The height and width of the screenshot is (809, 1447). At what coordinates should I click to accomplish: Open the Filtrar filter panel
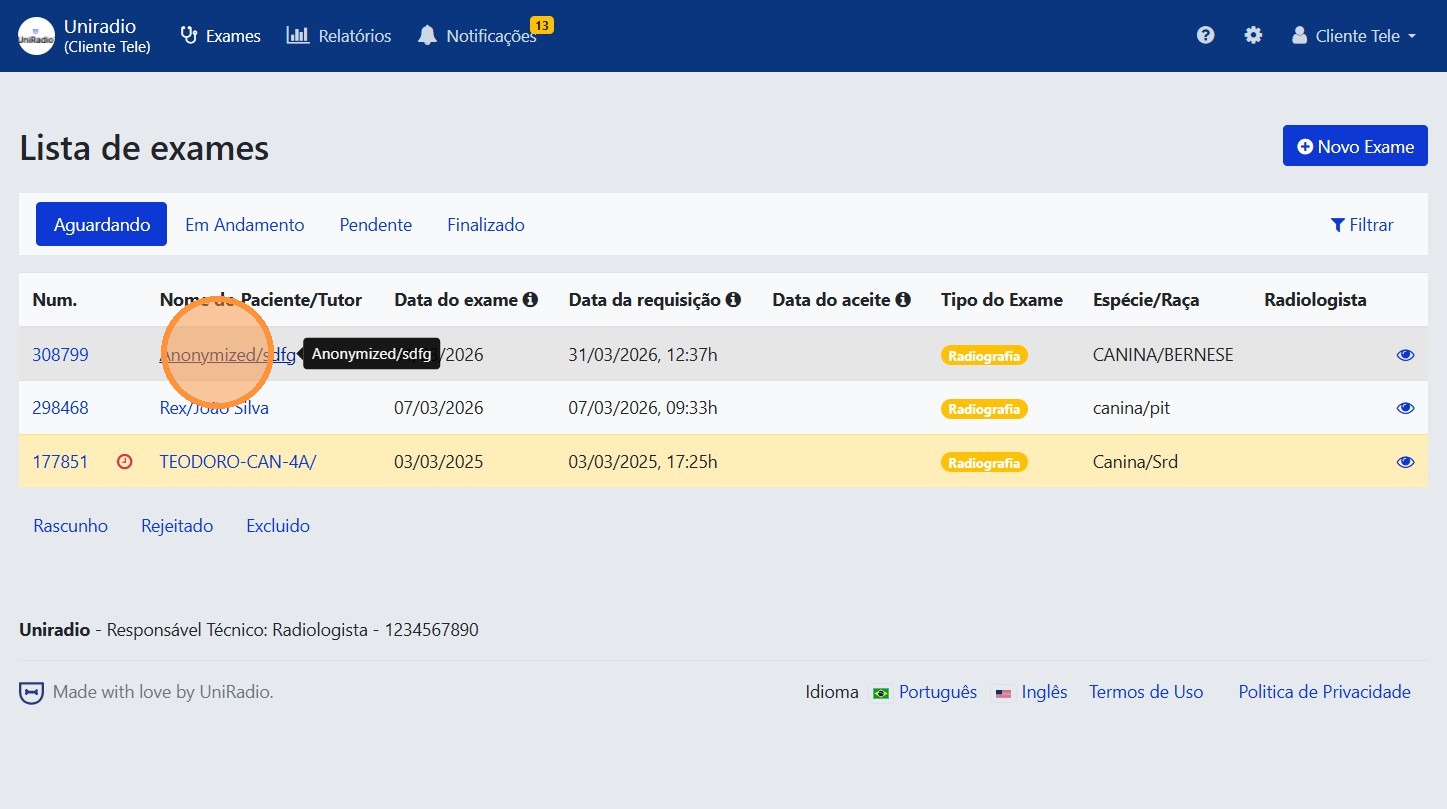1361,225
